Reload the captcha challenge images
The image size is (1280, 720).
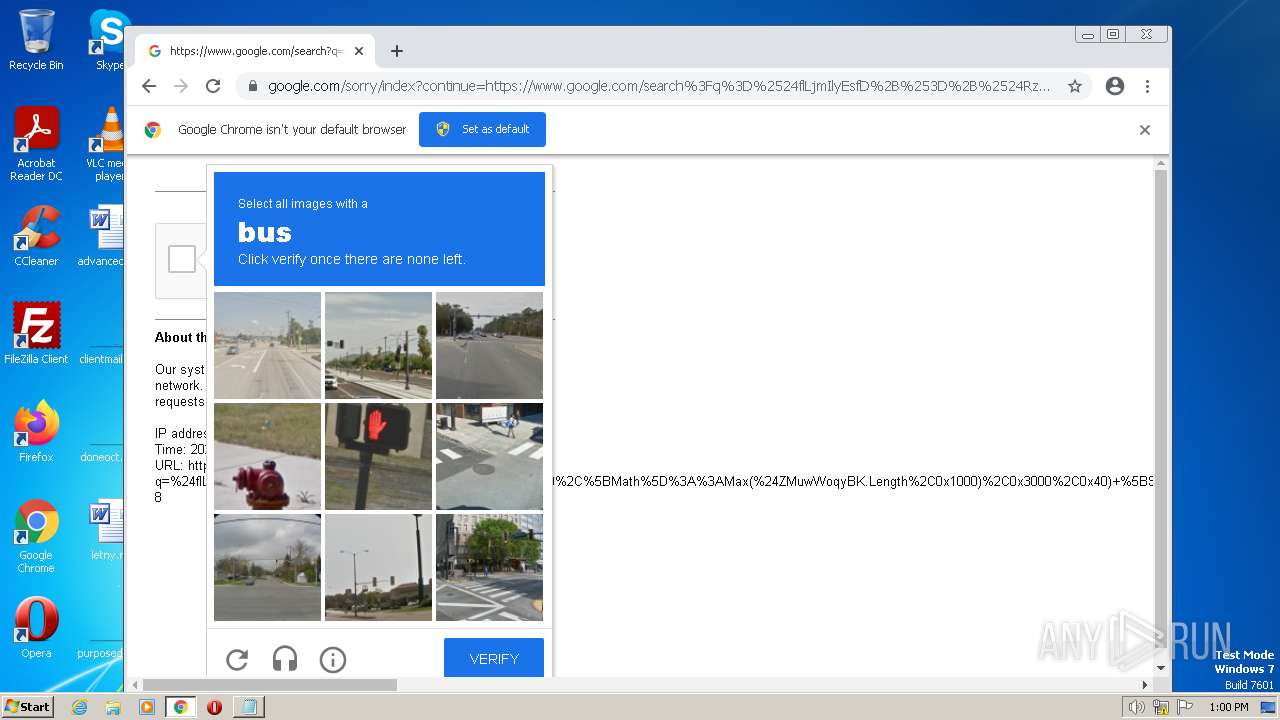pos(237,659)
